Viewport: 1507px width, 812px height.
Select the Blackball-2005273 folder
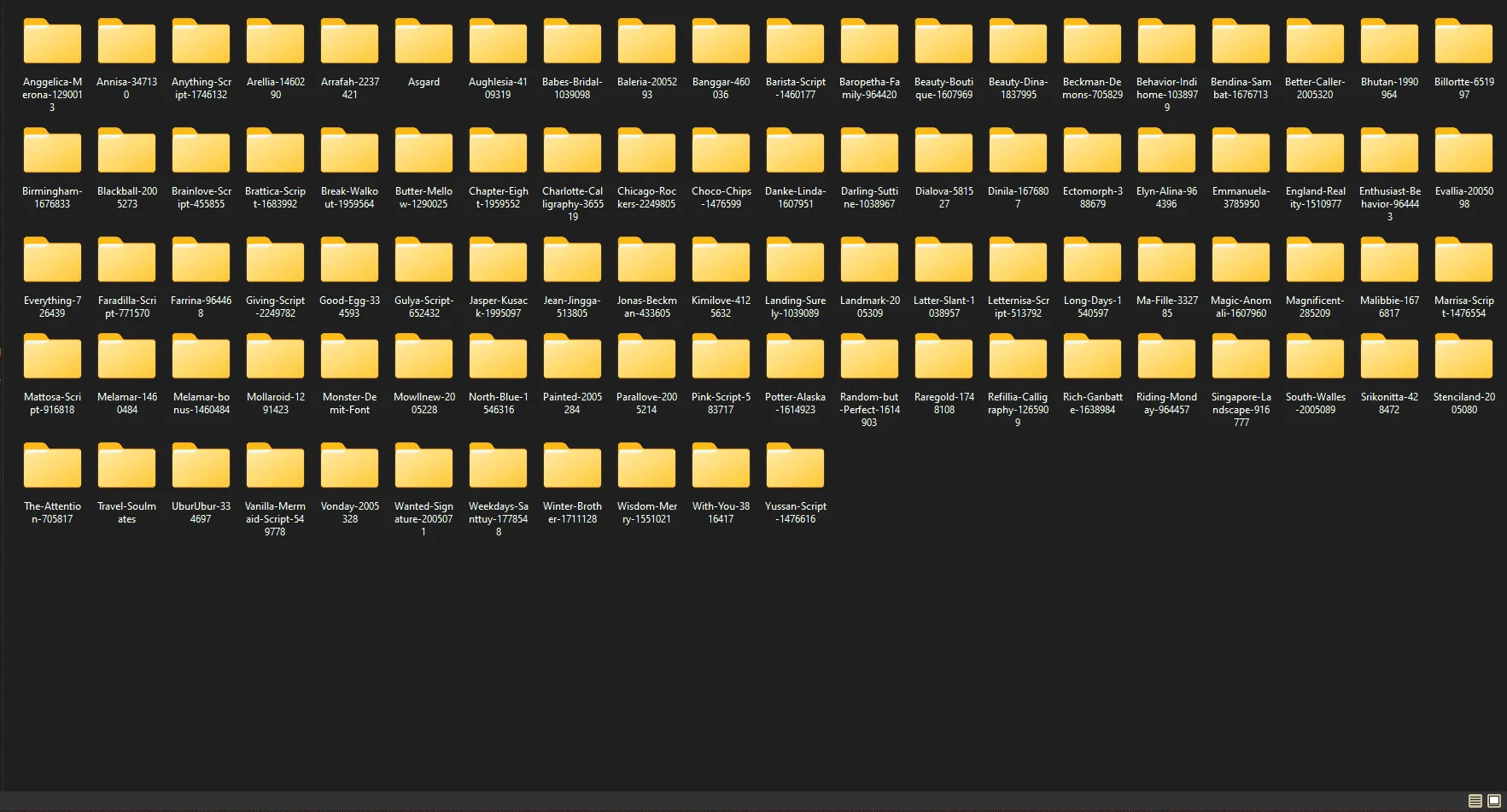point(126,168)
